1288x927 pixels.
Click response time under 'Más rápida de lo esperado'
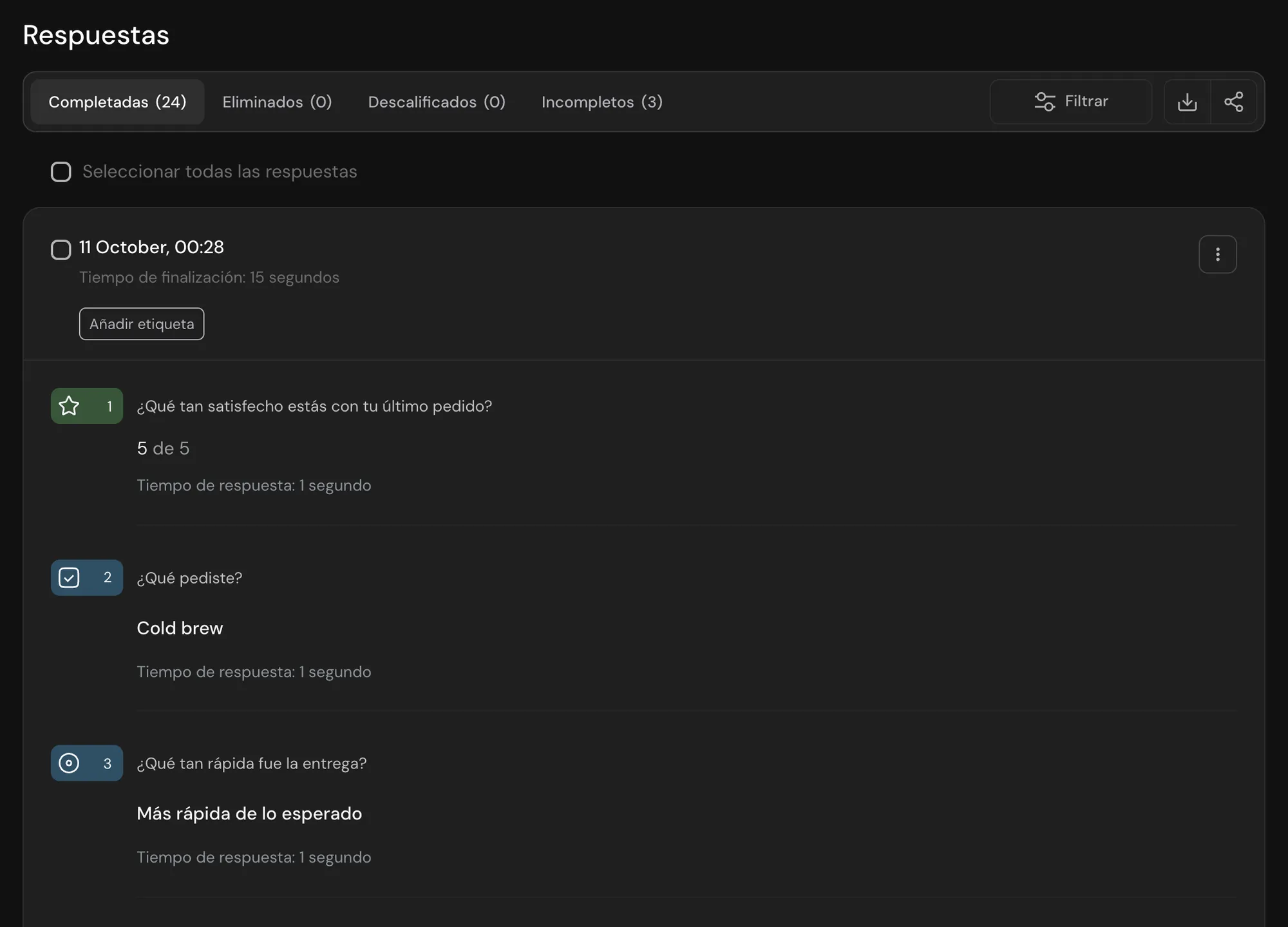coord(254,857)
